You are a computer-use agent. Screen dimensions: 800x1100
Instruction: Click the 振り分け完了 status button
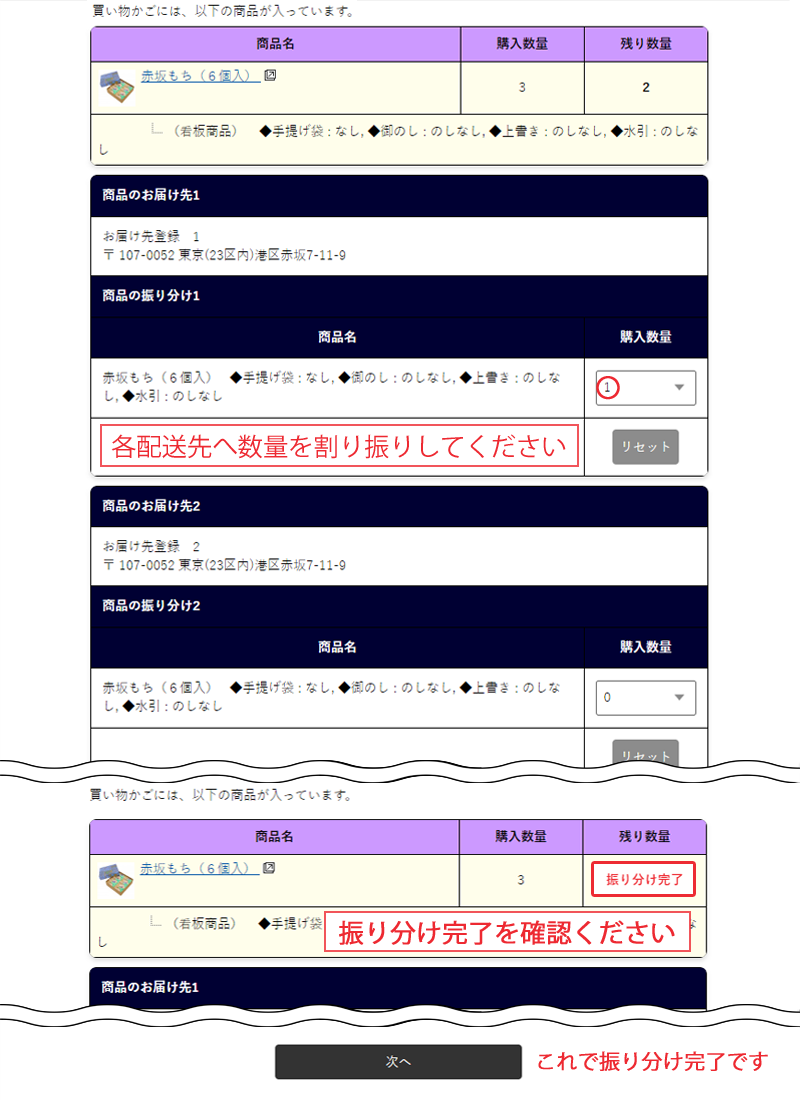click(643, 879)
